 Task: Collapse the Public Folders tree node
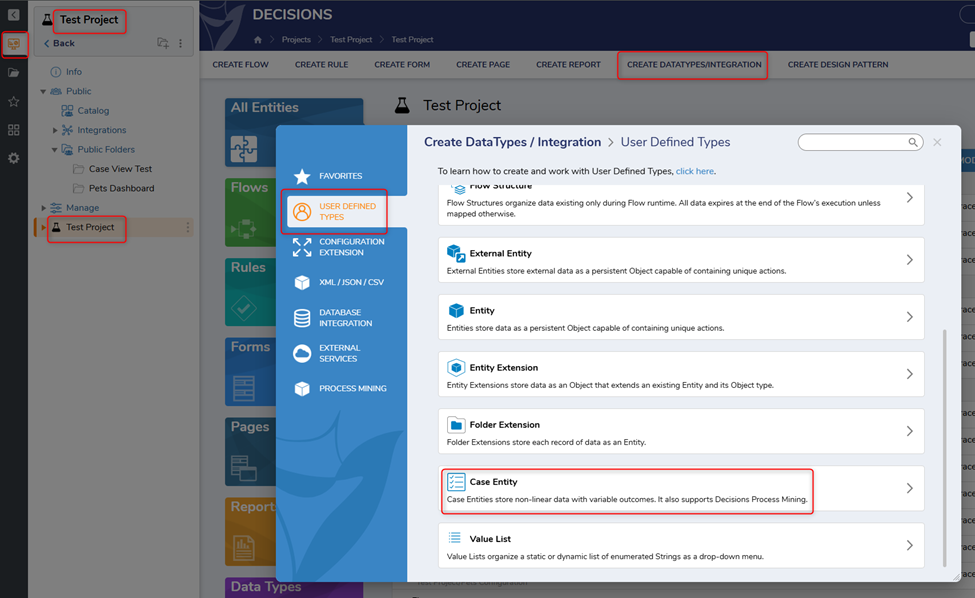[x=55, y=150]
